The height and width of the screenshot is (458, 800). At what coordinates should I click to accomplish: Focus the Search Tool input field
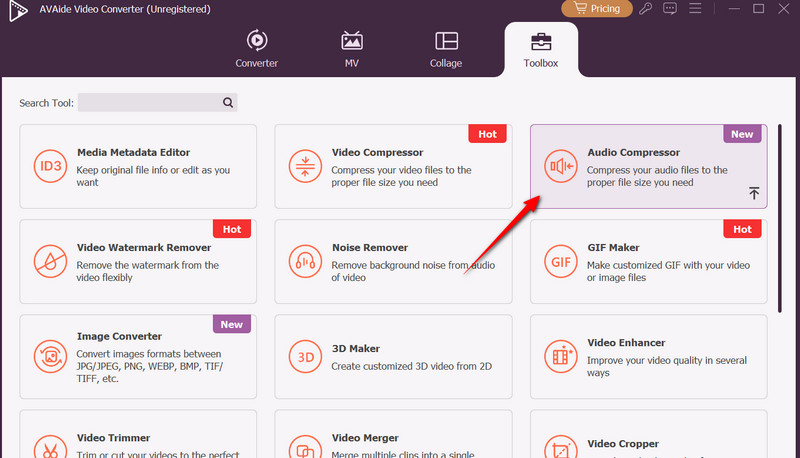pos(148,102)
